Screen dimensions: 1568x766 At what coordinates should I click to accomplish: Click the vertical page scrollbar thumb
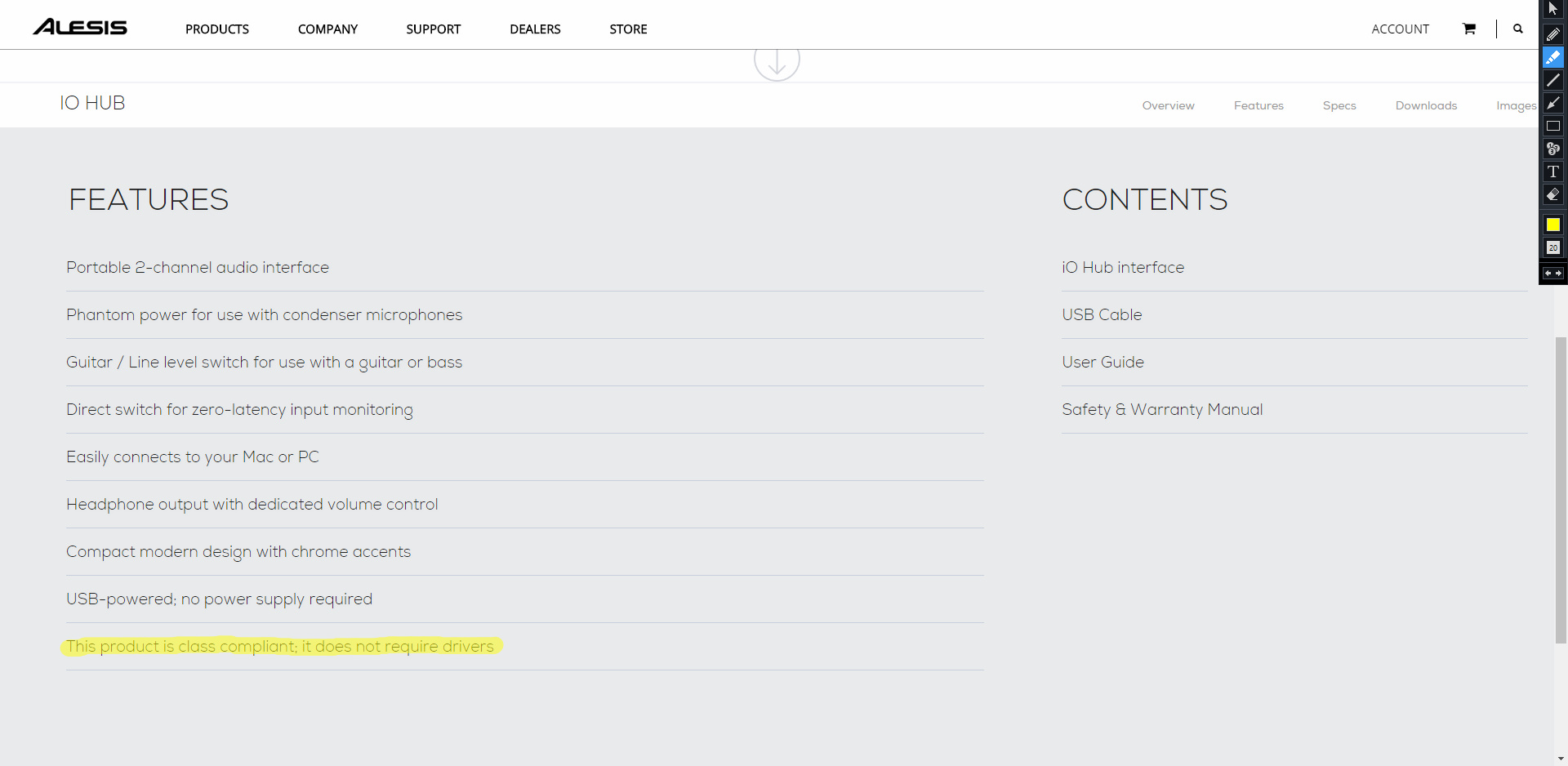[1561, 490]
